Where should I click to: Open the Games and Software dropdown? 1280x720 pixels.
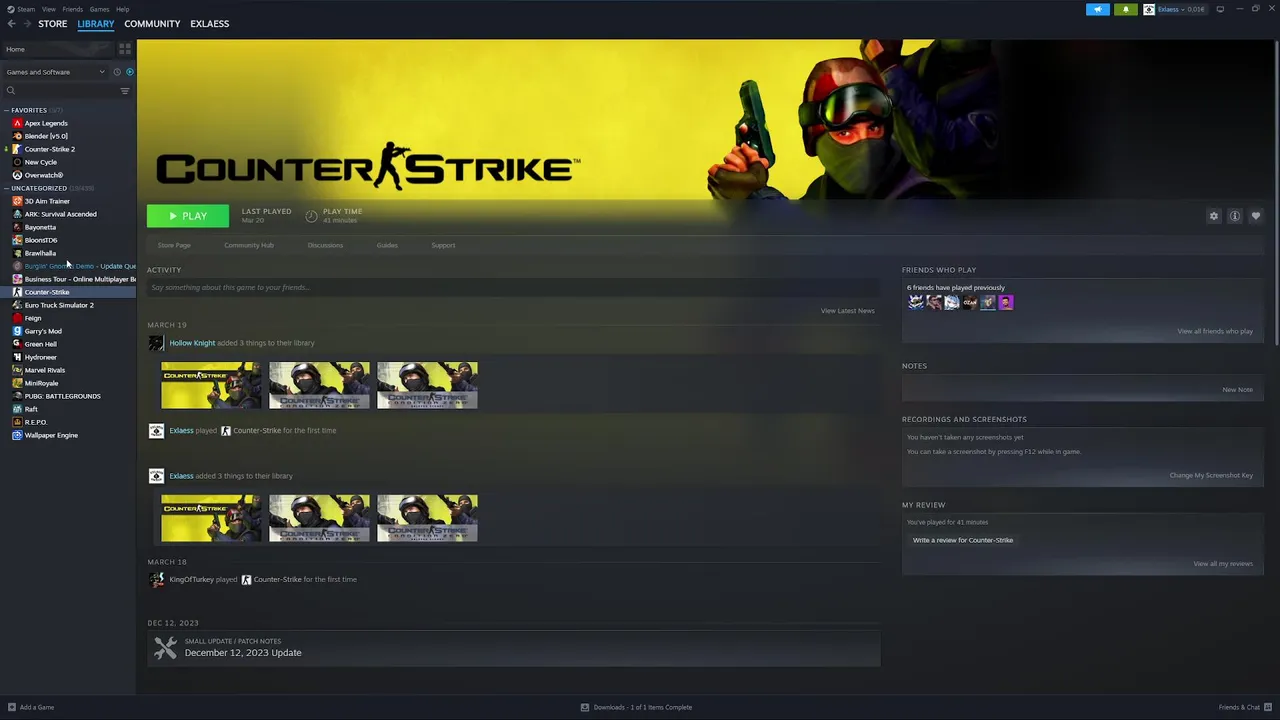55,72
